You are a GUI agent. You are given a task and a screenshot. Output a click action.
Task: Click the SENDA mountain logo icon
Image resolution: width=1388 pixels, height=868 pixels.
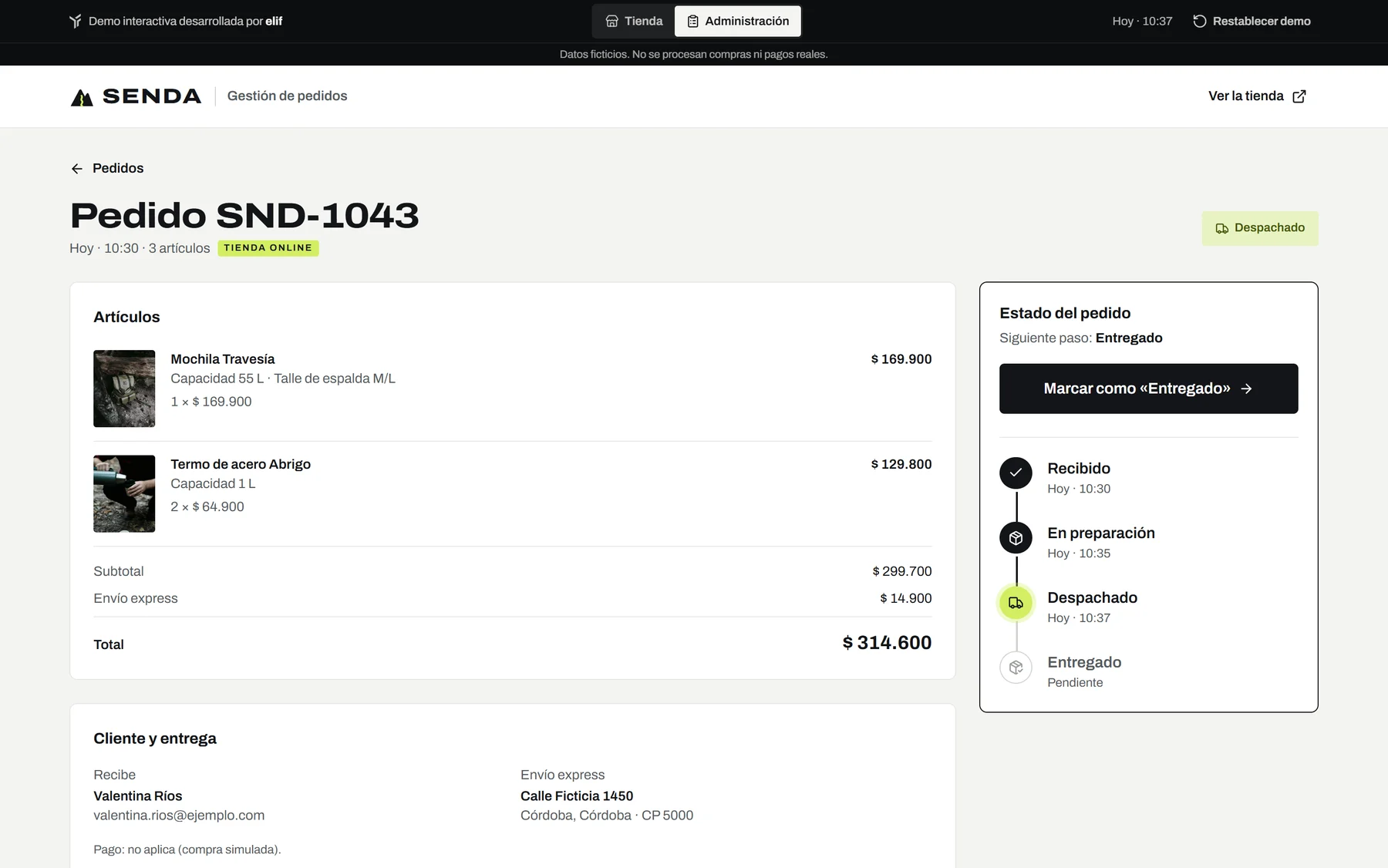[82, 97]
